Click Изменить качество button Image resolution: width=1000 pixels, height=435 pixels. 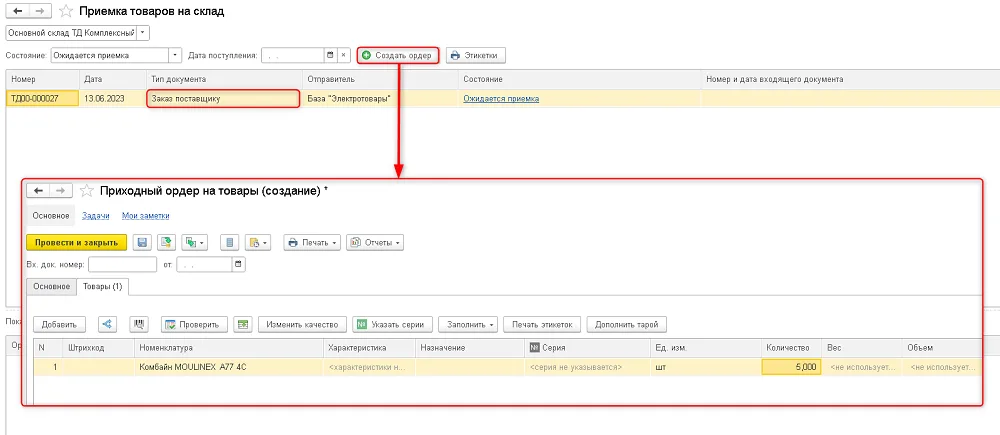pos(302,325)
